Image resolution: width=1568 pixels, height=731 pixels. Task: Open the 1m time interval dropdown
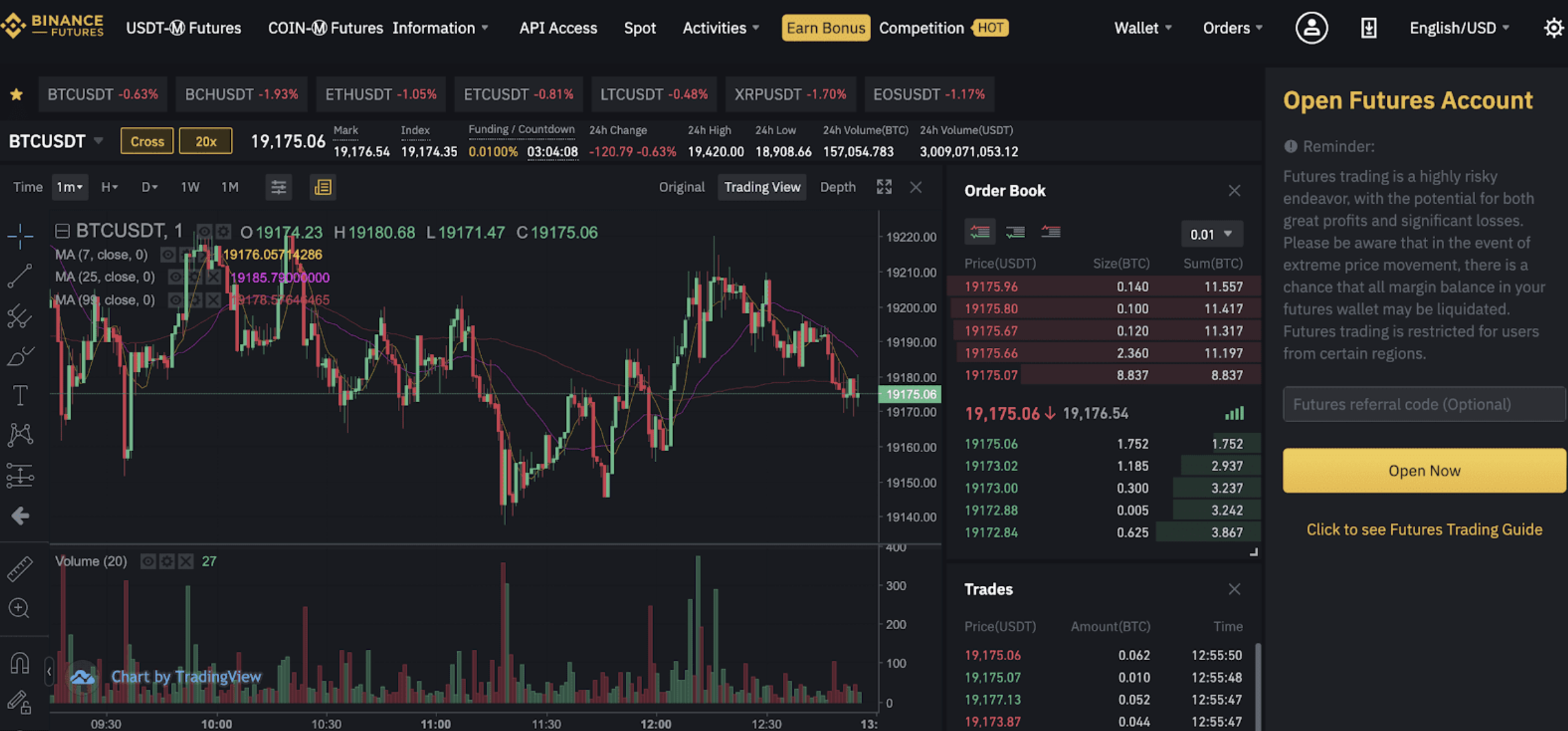70,188
